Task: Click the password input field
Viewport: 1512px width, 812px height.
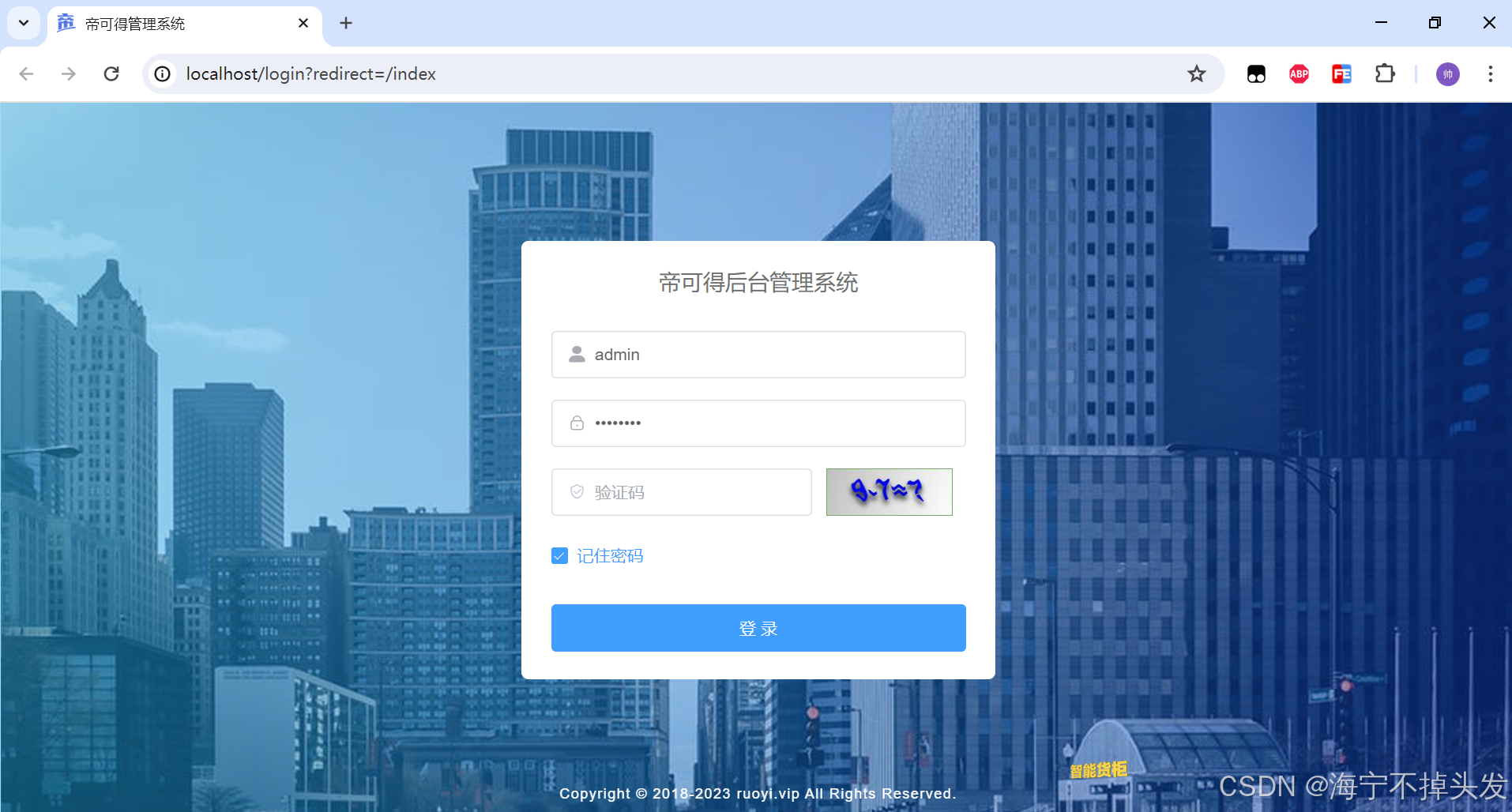Action: coord(758,423)
